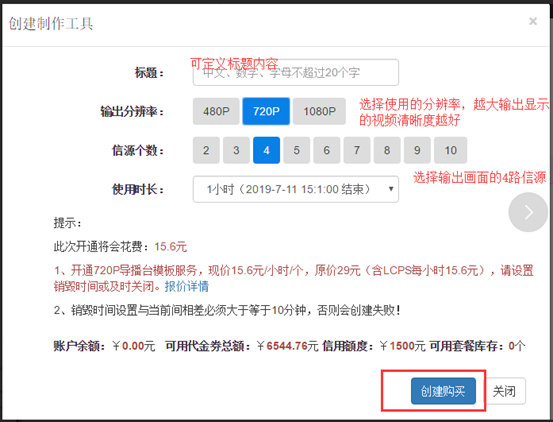Open the 使用时长 duration dropdown

pos(296,189)
